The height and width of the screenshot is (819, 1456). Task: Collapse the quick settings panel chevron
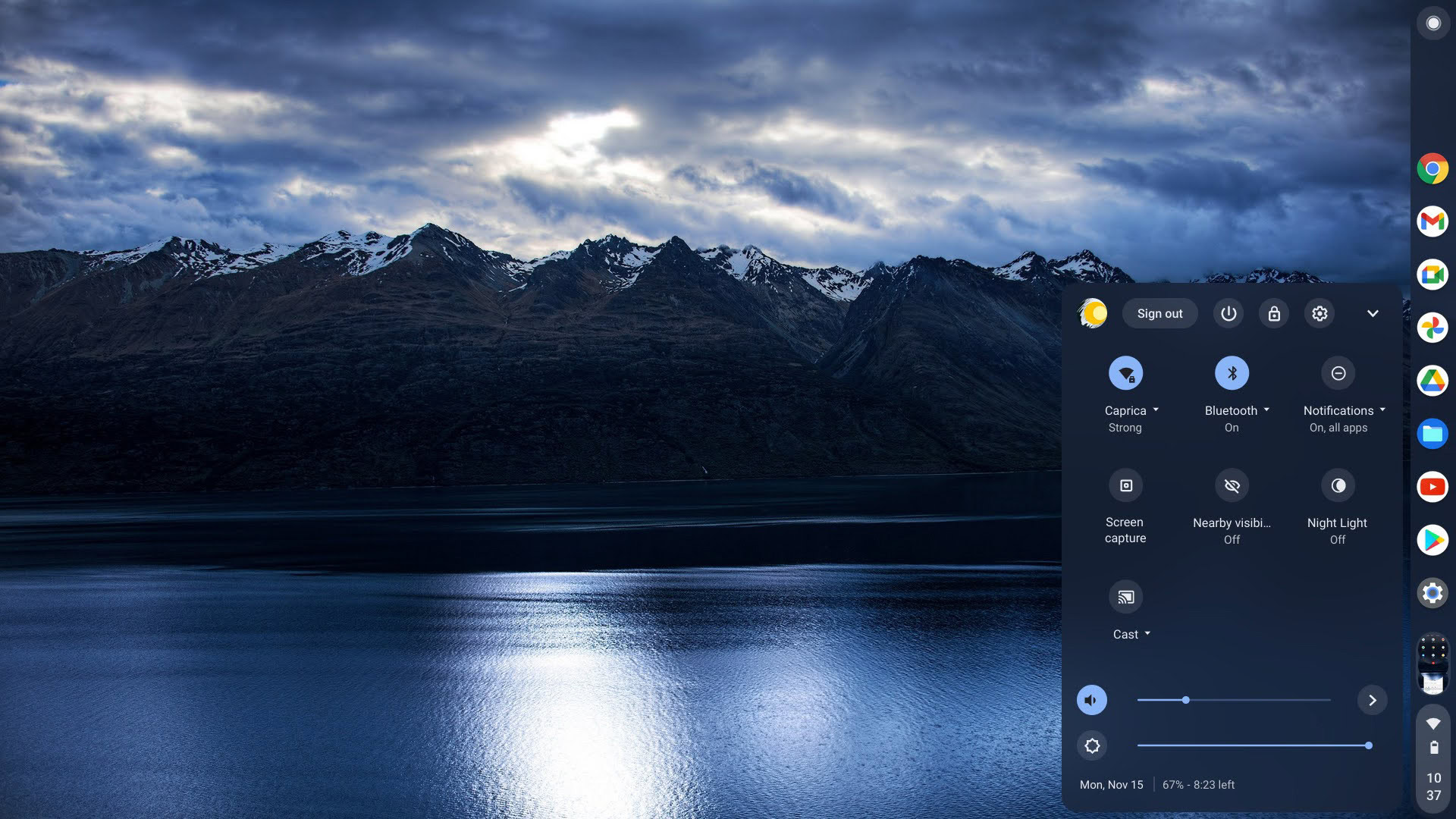1373,313
